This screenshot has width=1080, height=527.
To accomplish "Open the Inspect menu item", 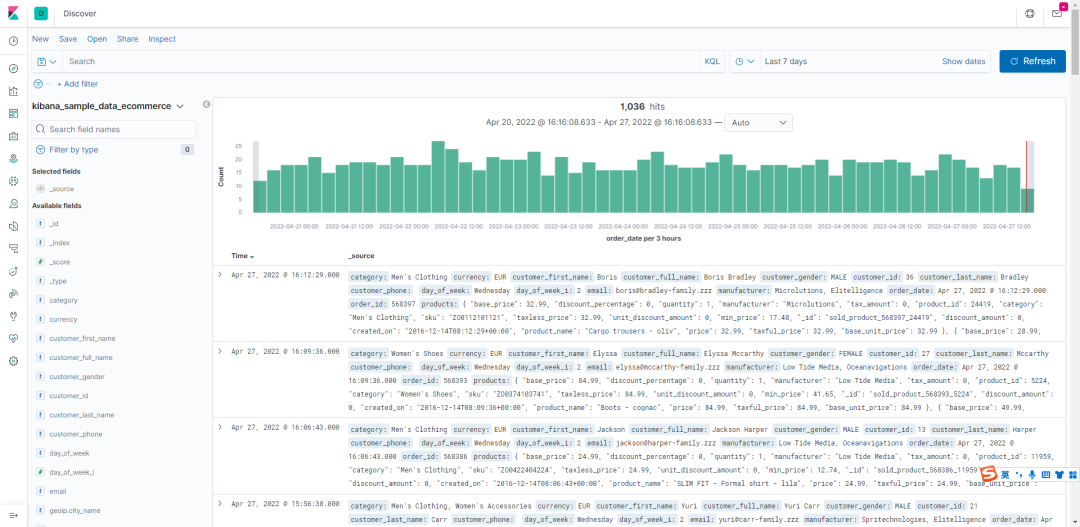I will (162, 39).
